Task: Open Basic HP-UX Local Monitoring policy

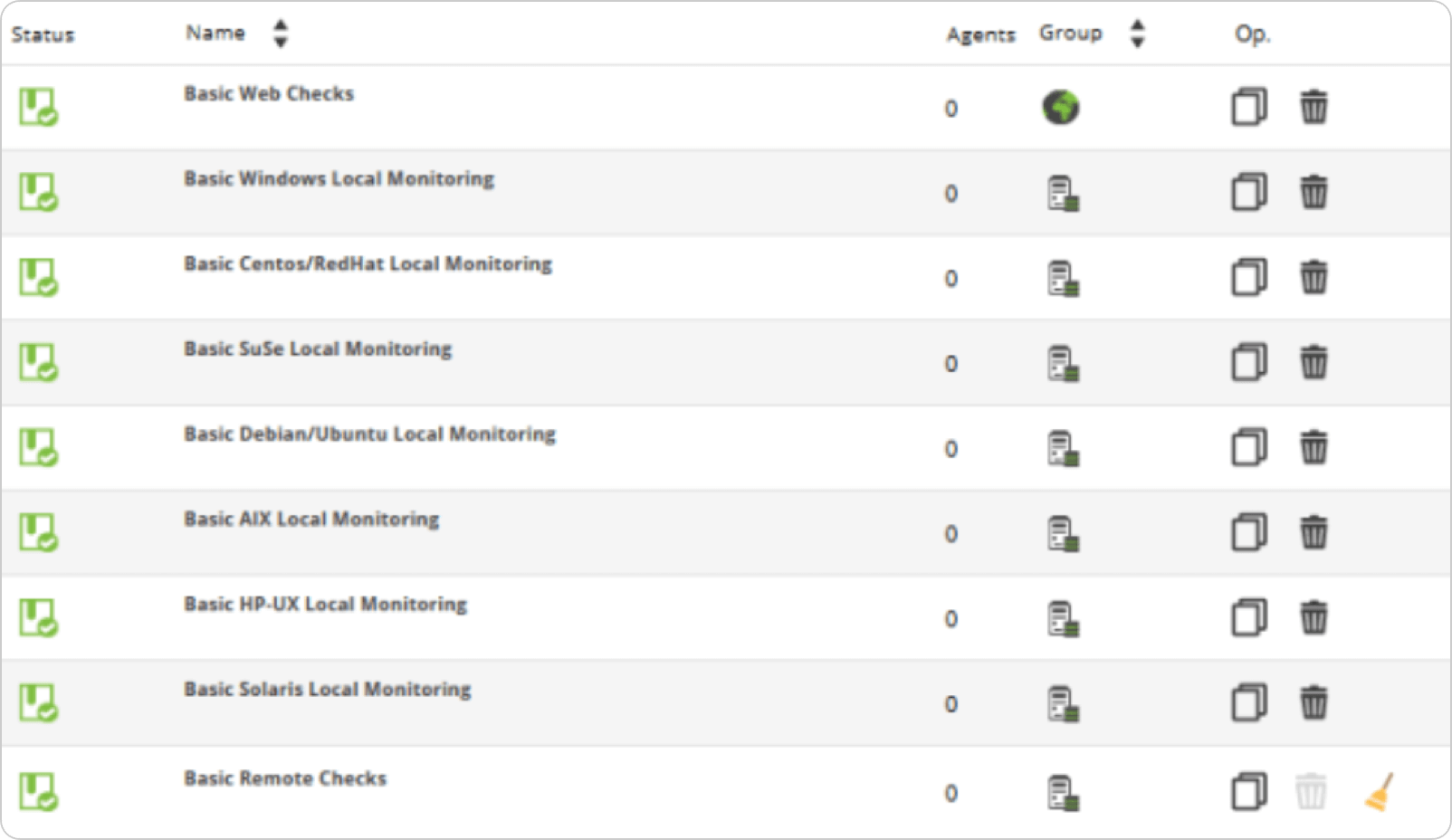Action: [326, 604]
